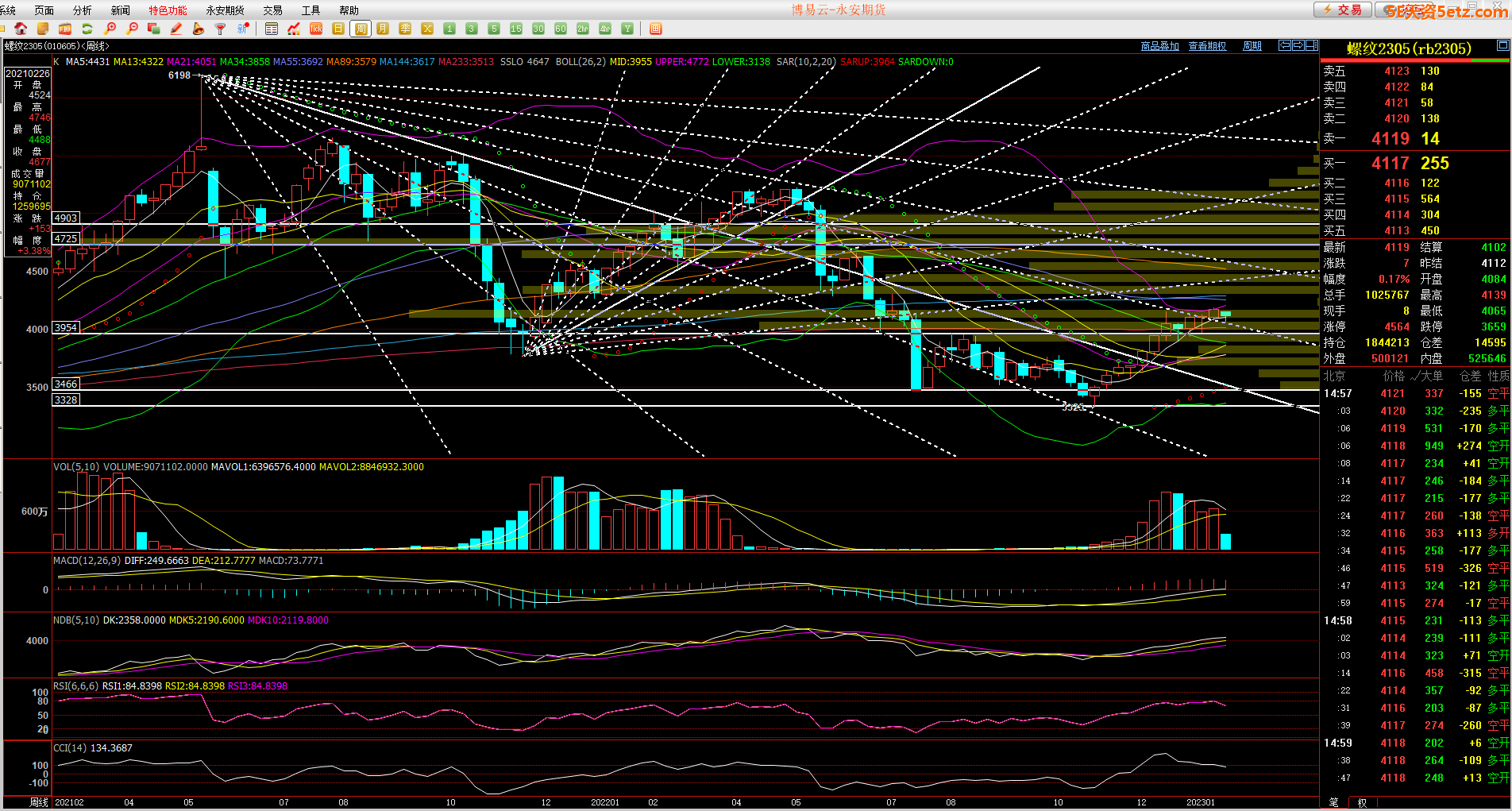
Task: Click the 4725 price level label
Action: click(66, 238)
